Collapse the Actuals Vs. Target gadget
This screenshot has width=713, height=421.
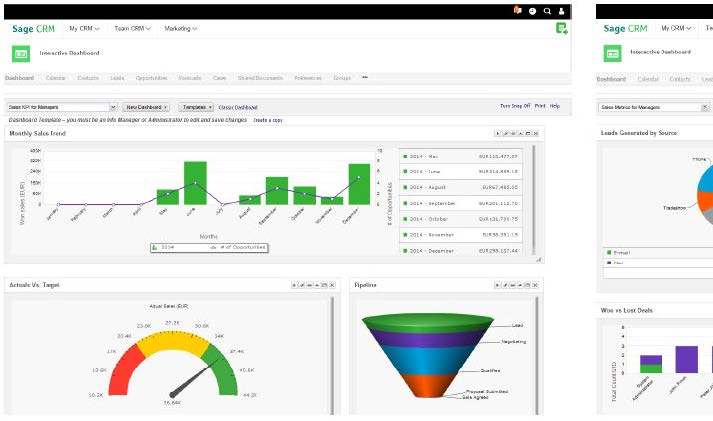pyautogui.click(x=317, y=285)
